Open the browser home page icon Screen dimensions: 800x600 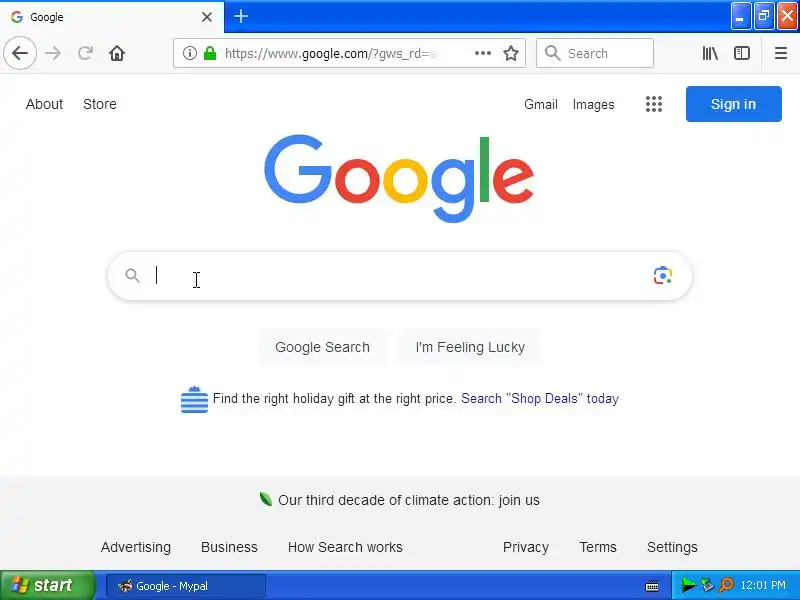pos(117,53)
